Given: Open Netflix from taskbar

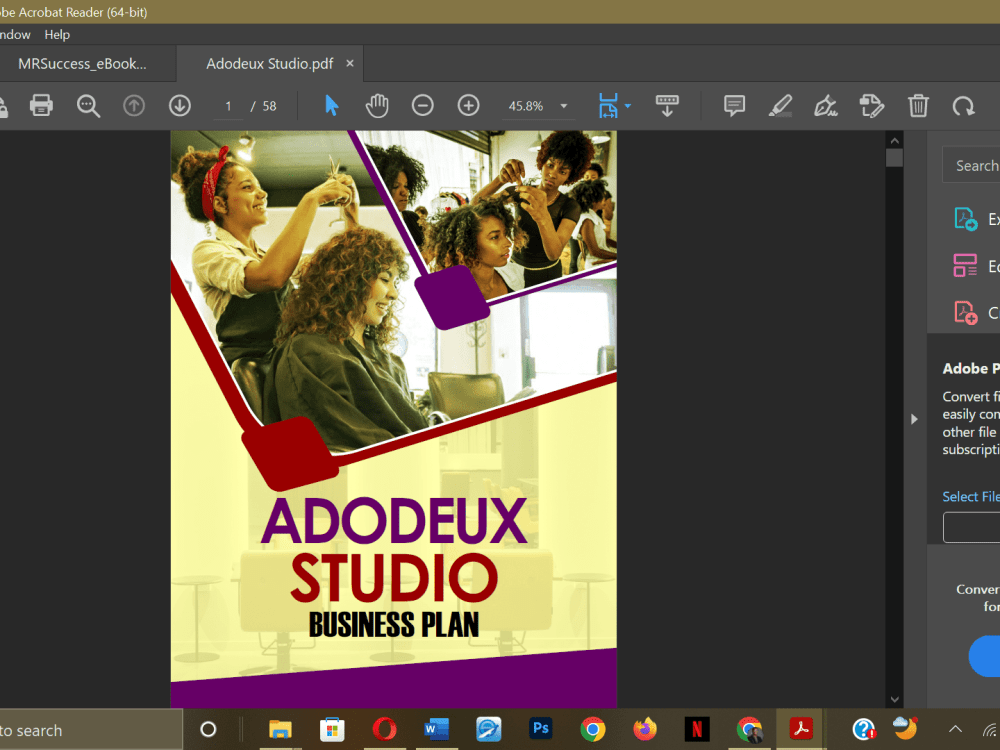Looking at the screenshot, I should [697, 729].
